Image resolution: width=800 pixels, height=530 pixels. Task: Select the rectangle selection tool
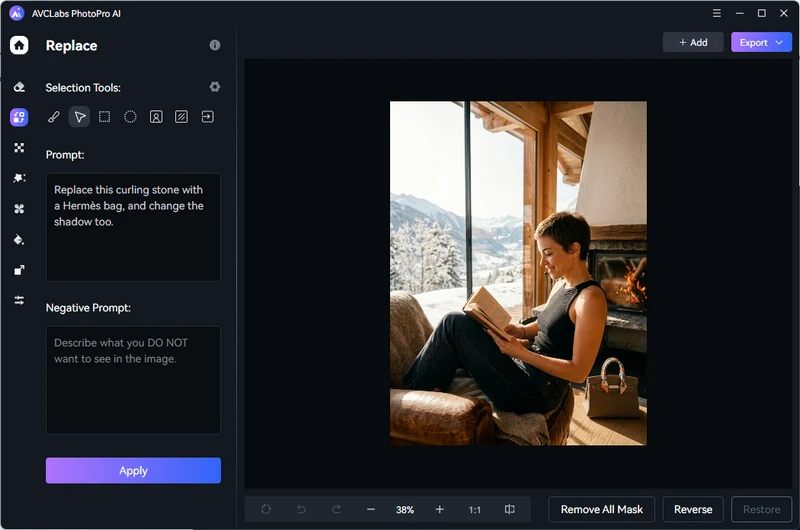pos(105,117)
